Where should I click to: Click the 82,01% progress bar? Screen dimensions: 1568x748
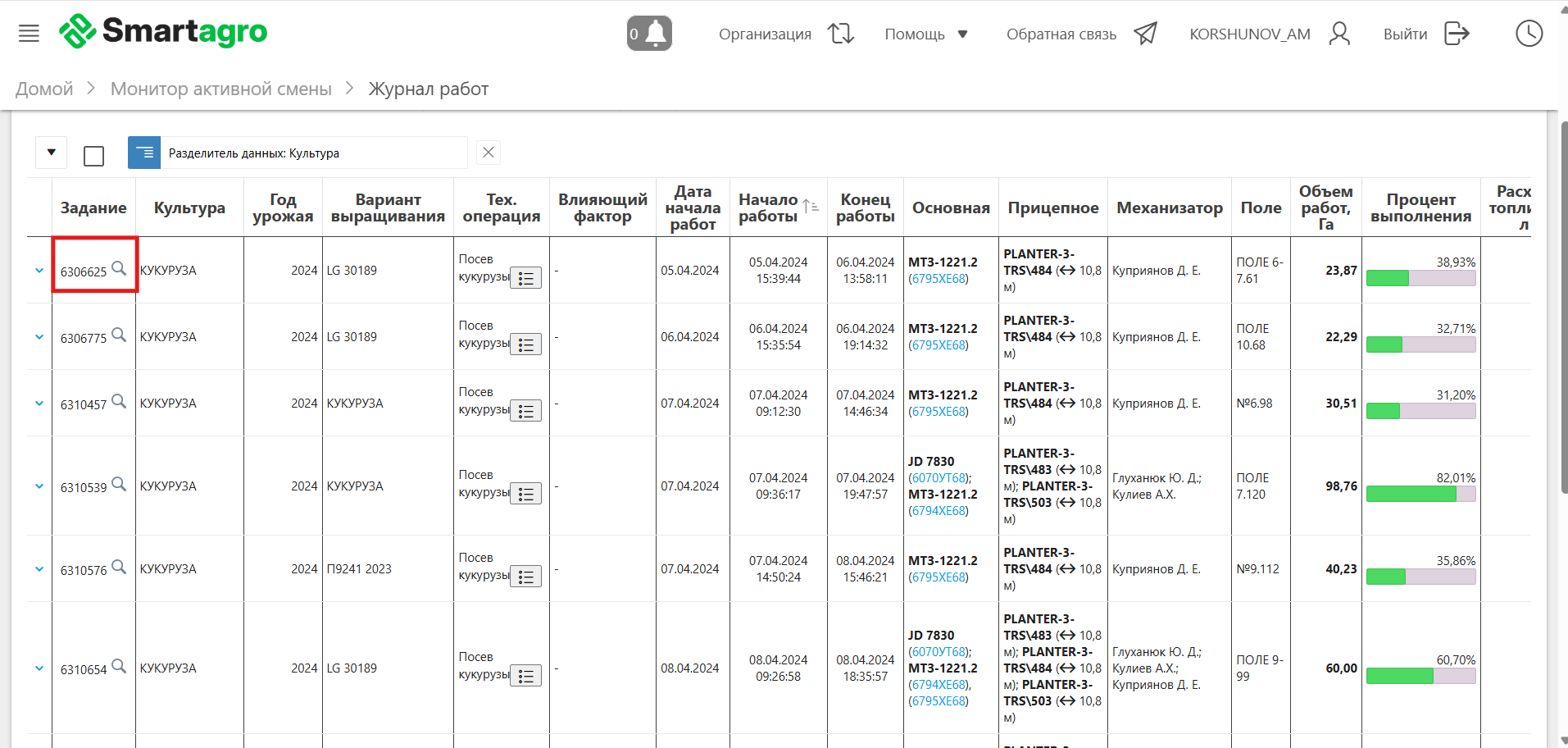1420,494
